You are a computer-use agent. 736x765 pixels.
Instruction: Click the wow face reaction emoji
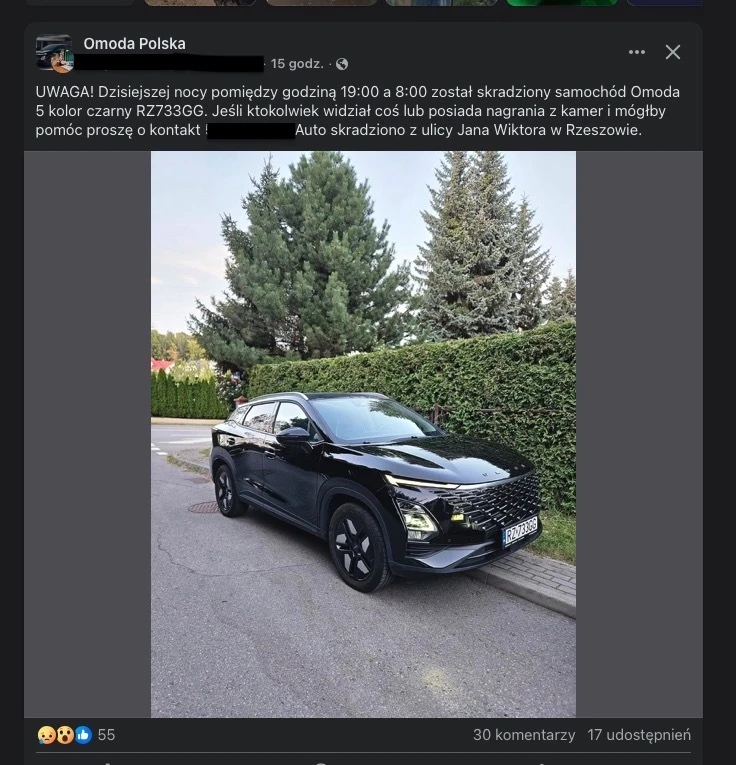65,735
